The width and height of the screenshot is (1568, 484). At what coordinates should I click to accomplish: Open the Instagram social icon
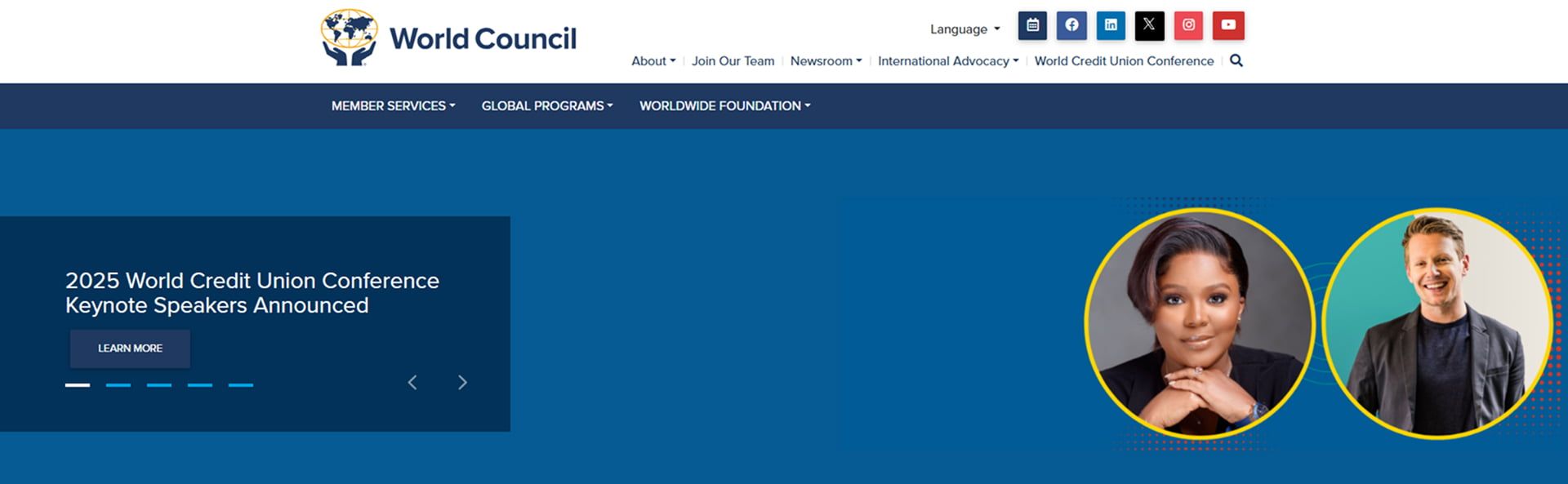tap(1188, 25)
